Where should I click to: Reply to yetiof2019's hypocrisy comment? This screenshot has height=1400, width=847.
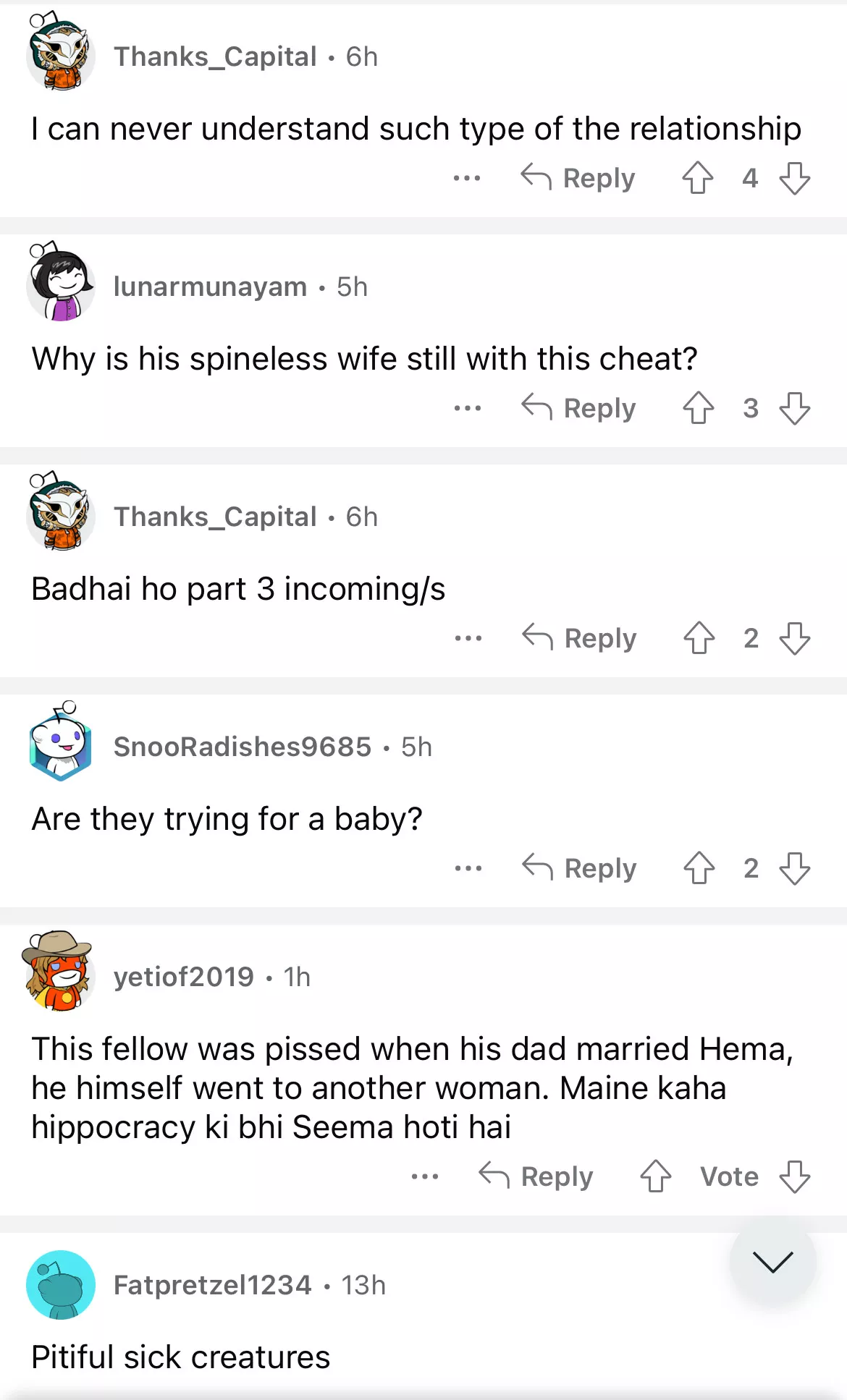536,1176
